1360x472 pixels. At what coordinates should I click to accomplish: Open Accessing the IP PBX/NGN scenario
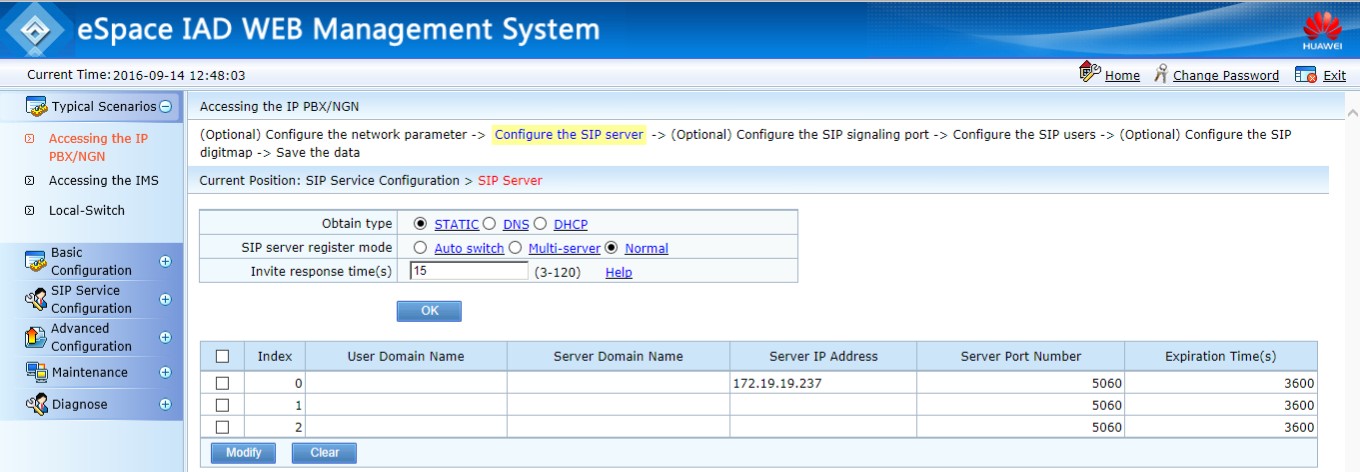tap(98, 147)
